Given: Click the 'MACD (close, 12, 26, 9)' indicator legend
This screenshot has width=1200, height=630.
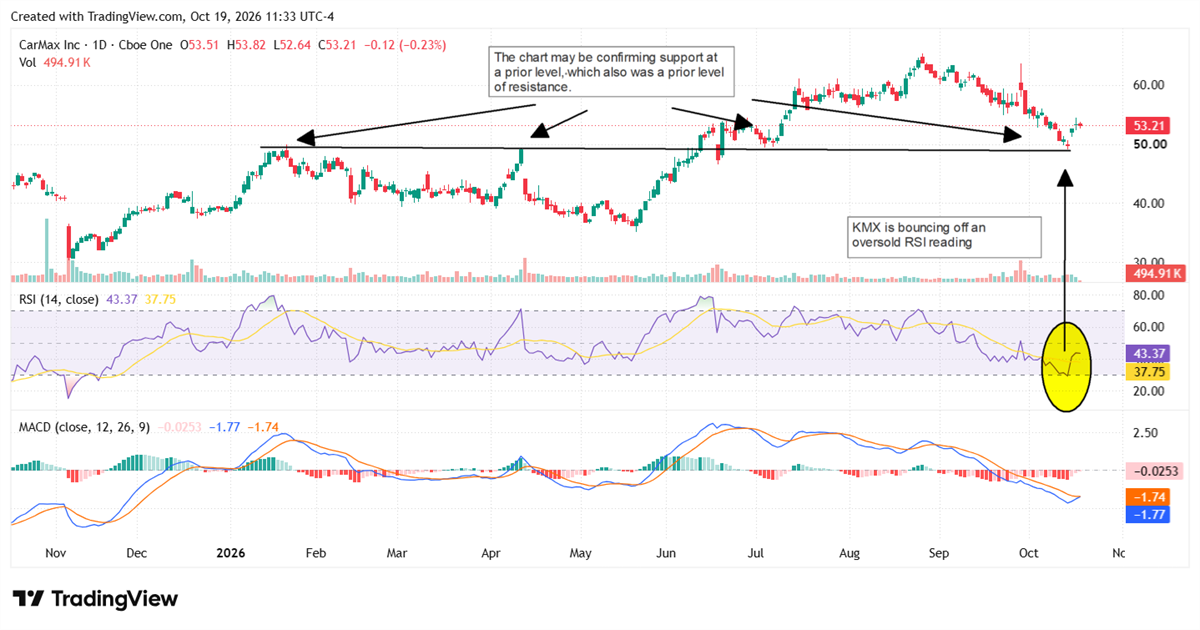Looking at the screenshot, I should [85, 427].
